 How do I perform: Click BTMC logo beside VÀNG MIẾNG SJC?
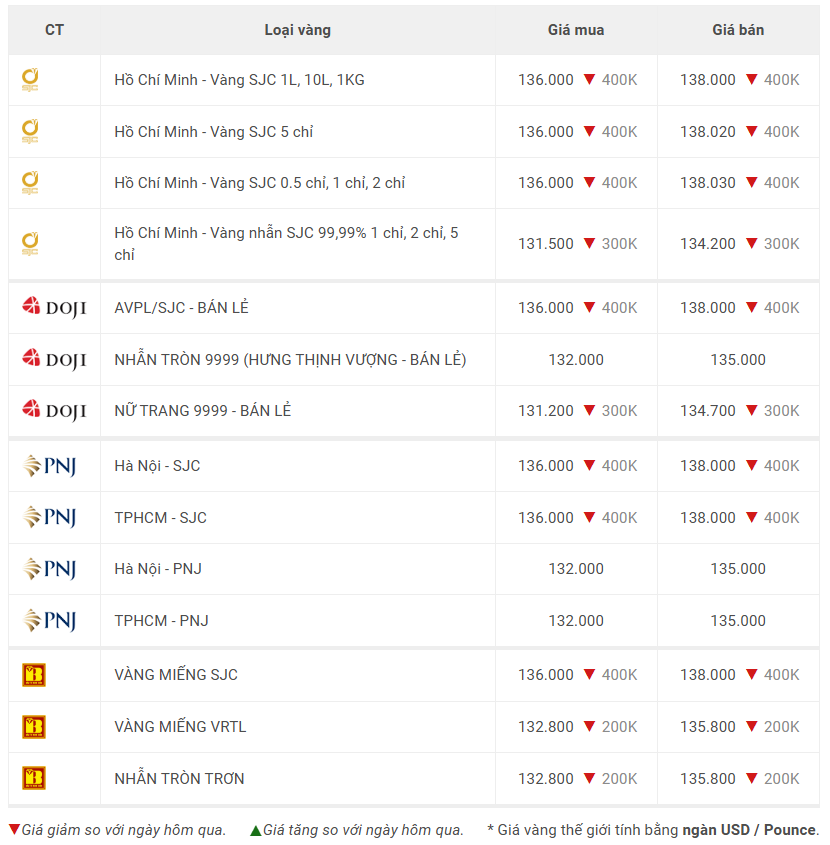coord(34,675)
